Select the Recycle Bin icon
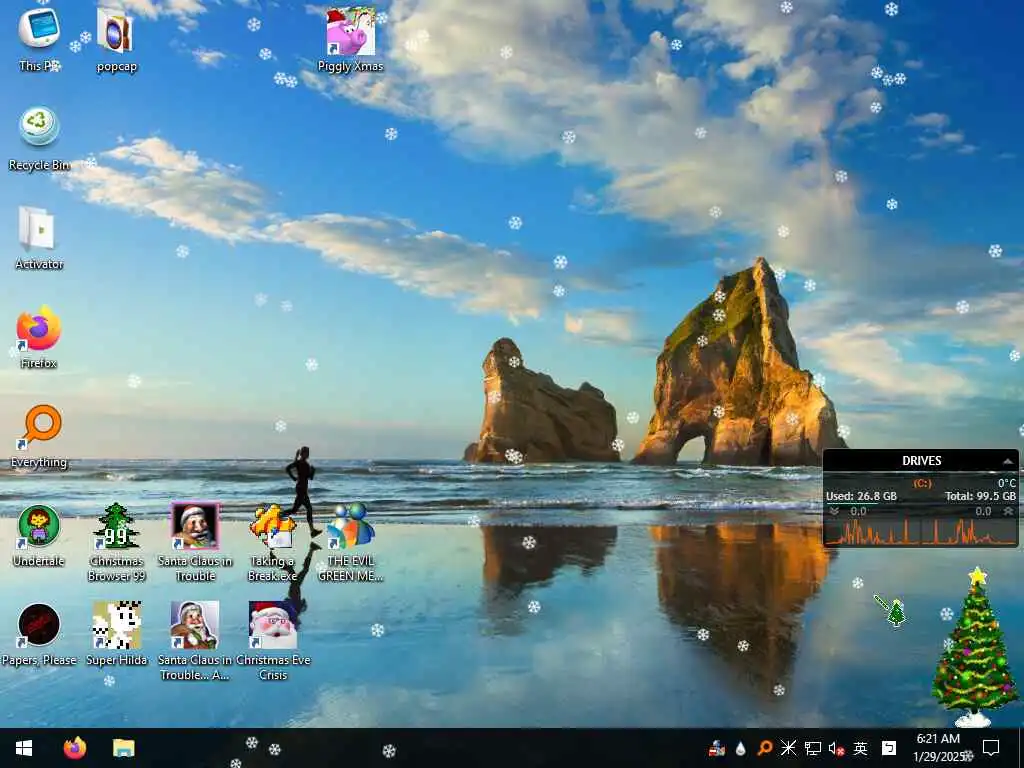1024x768 pixels. pyautogui.click(x=39, y=138)
